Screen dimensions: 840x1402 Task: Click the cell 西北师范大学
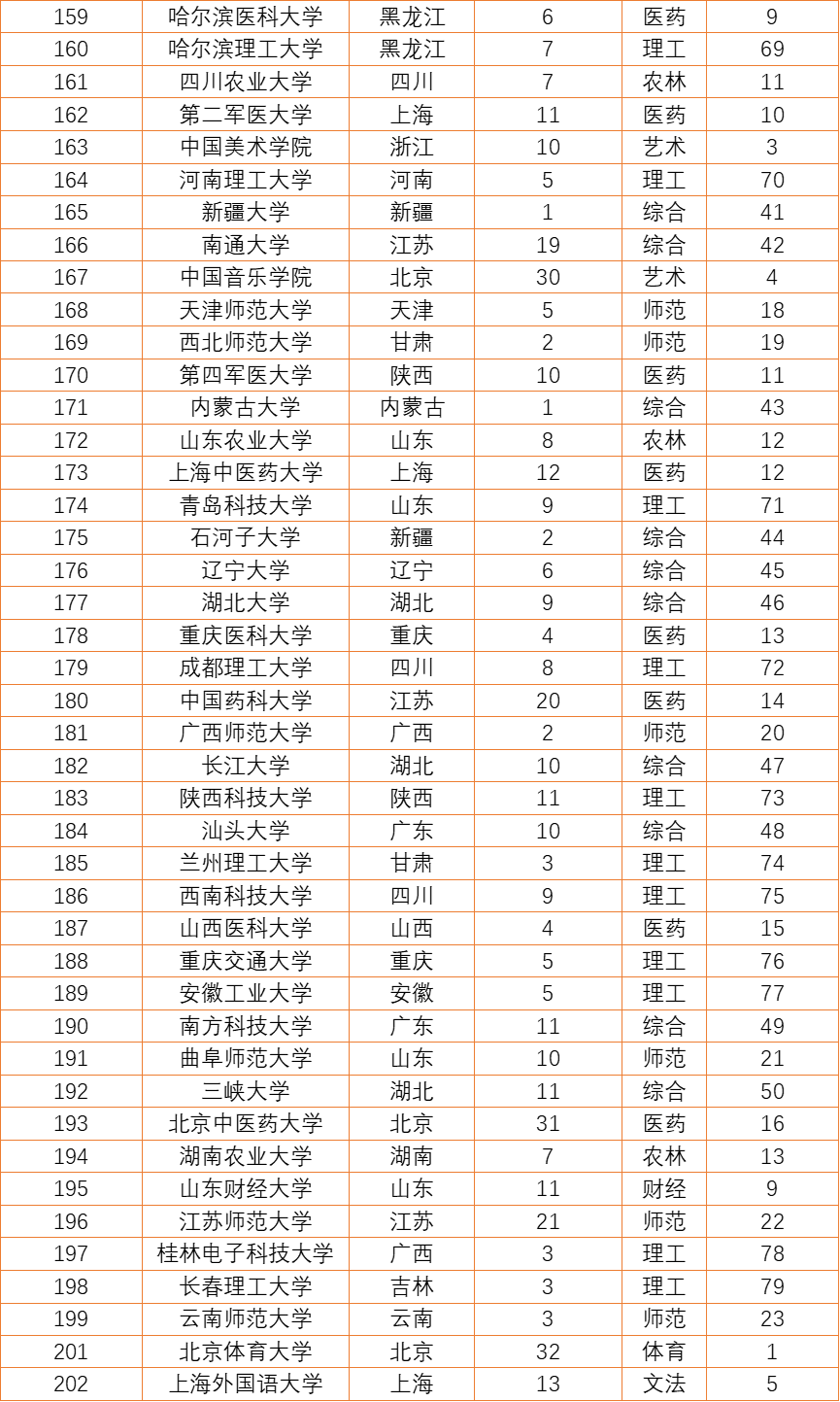246,342
